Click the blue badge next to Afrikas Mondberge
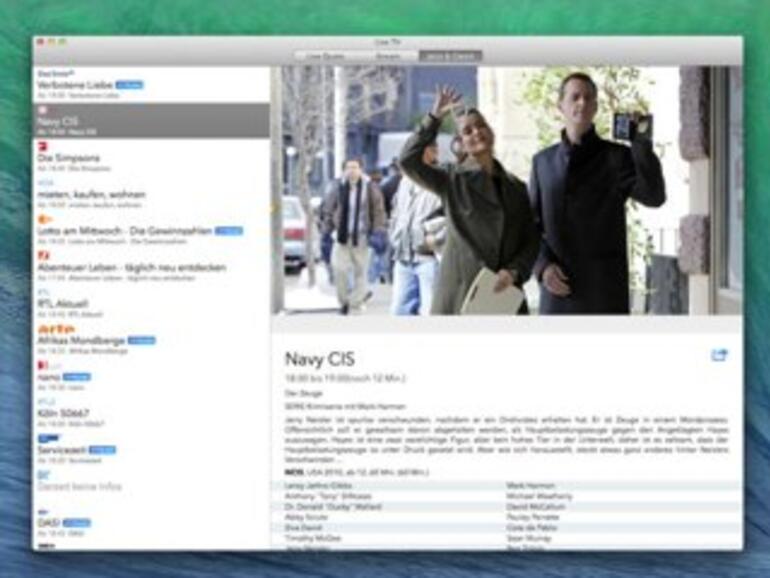Image resolution: width=770 pixels, height=578 pixels. click(x=142, y=340)
